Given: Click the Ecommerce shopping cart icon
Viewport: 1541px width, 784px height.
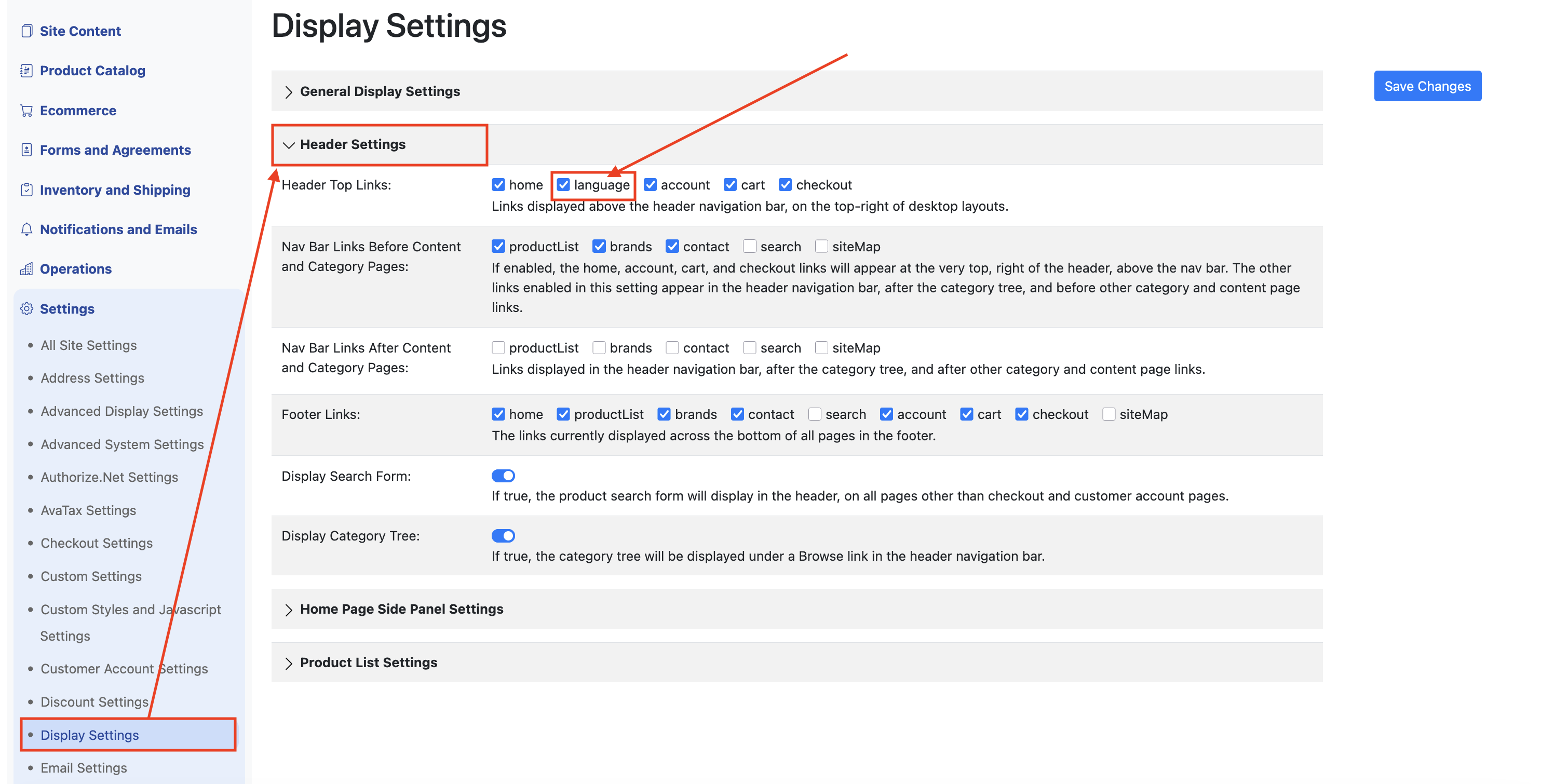Looking at the screenshot, I should [x=26, y=111].
